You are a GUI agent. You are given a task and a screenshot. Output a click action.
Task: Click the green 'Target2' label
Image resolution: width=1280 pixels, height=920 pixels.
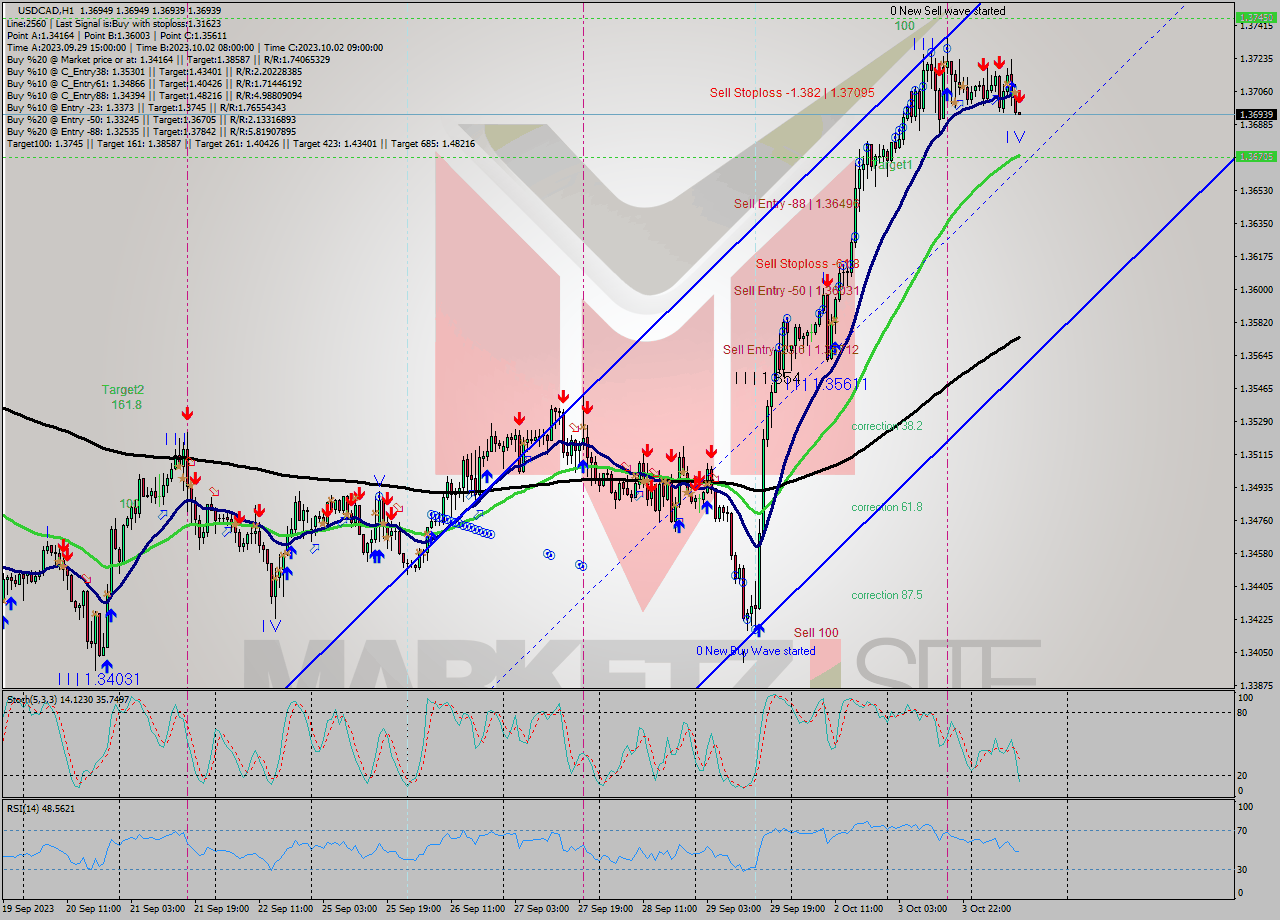click(x=123, y=390)
